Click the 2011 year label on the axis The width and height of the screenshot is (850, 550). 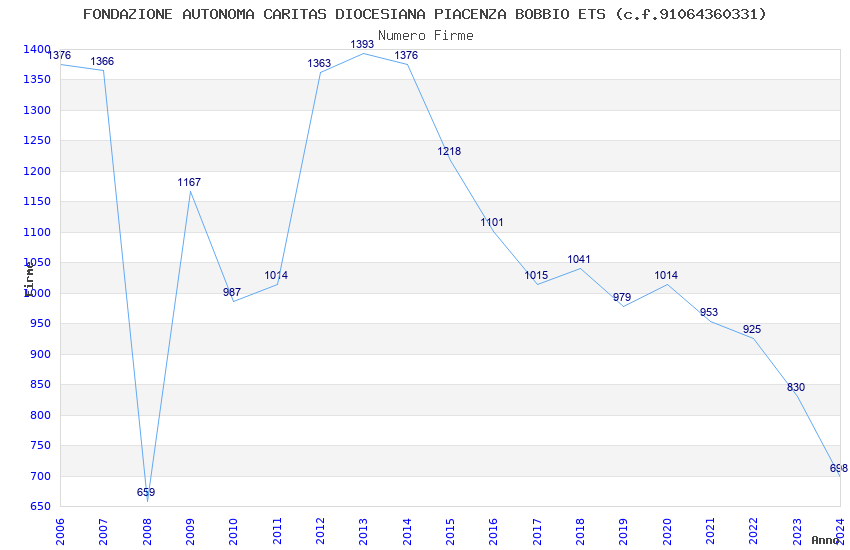[276, 532]
